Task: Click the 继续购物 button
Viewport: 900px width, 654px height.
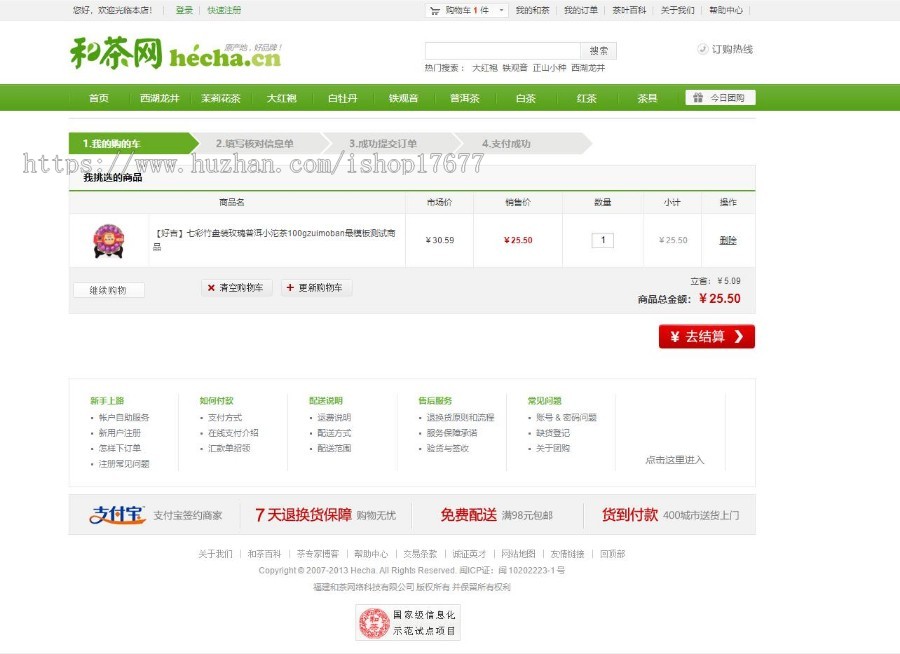Action: tap(108, 290)
